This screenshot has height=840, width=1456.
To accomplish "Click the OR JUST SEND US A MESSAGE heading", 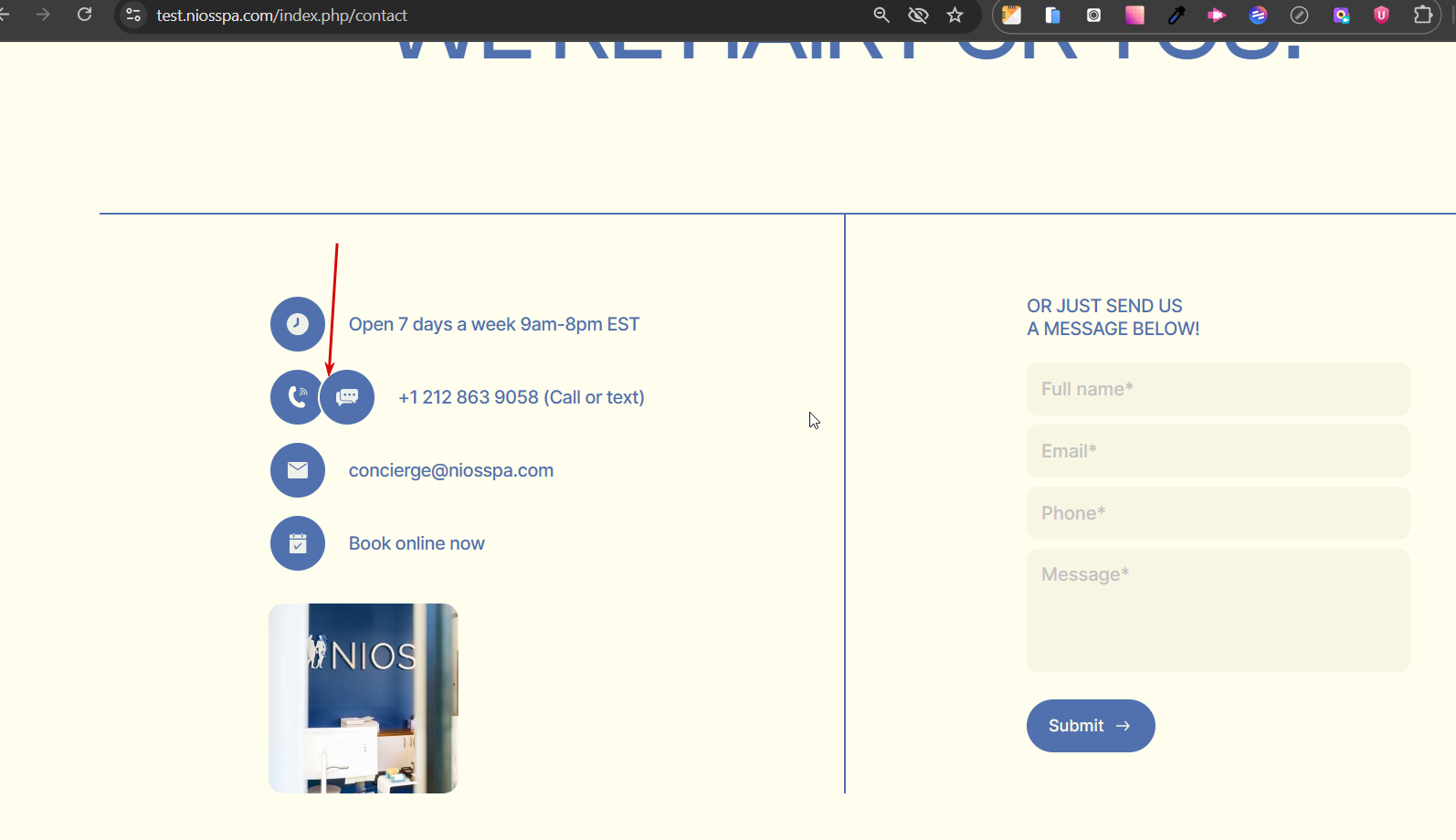I will click(x=1113, y=317).
